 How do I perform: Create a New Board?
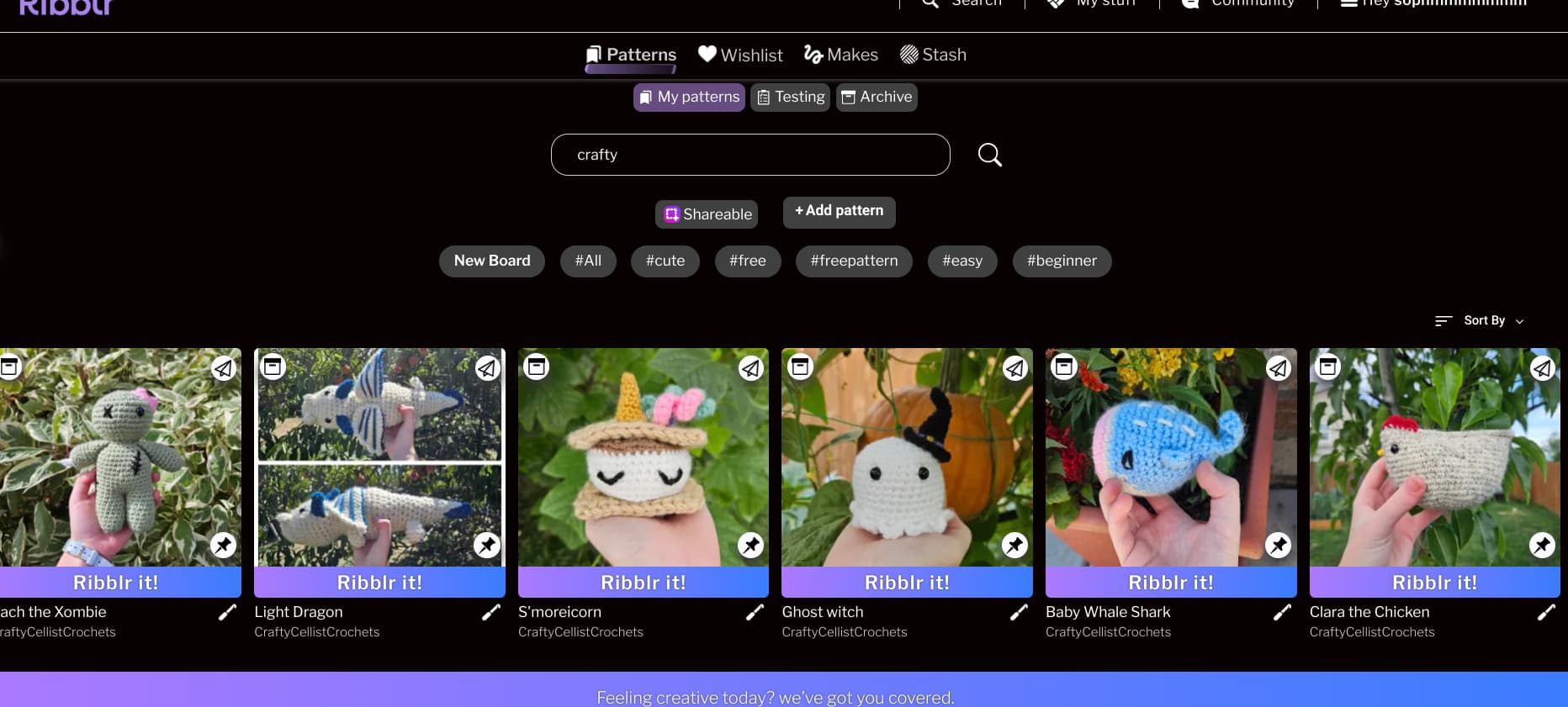click(492, 261)
